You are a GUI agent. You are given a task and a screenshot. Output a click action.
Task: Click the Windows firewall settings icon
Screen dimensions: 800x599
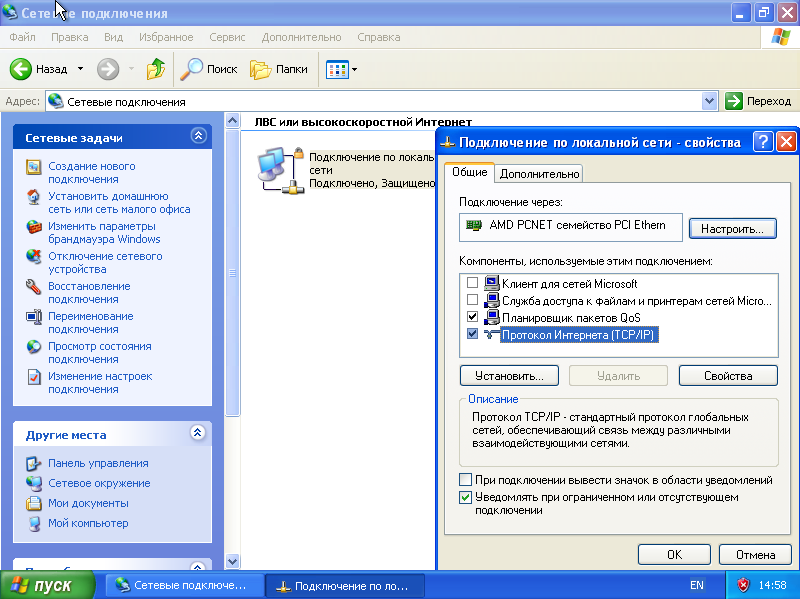point(33,227)
